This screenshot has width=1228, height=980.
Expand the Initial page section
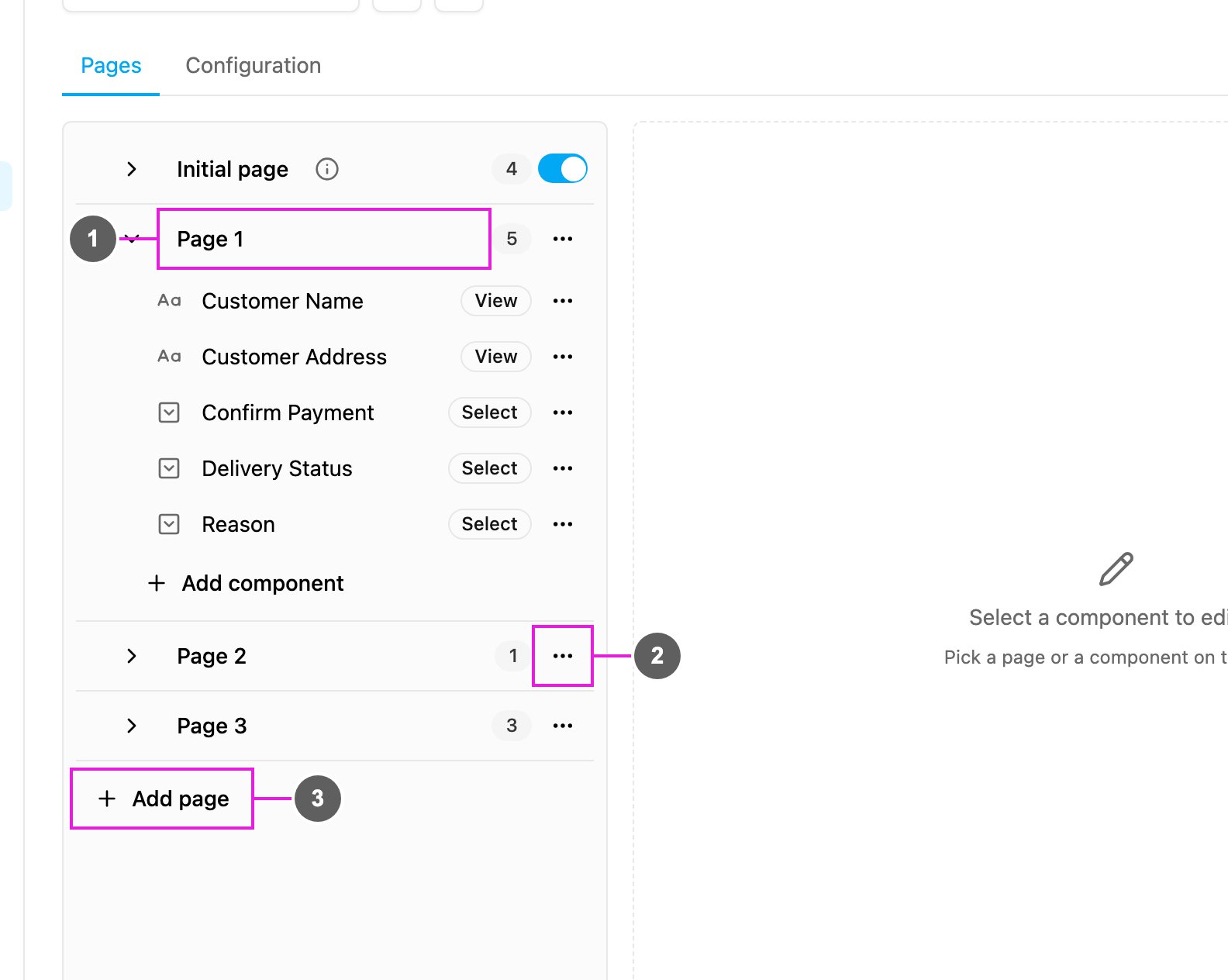tap(132, 169)
